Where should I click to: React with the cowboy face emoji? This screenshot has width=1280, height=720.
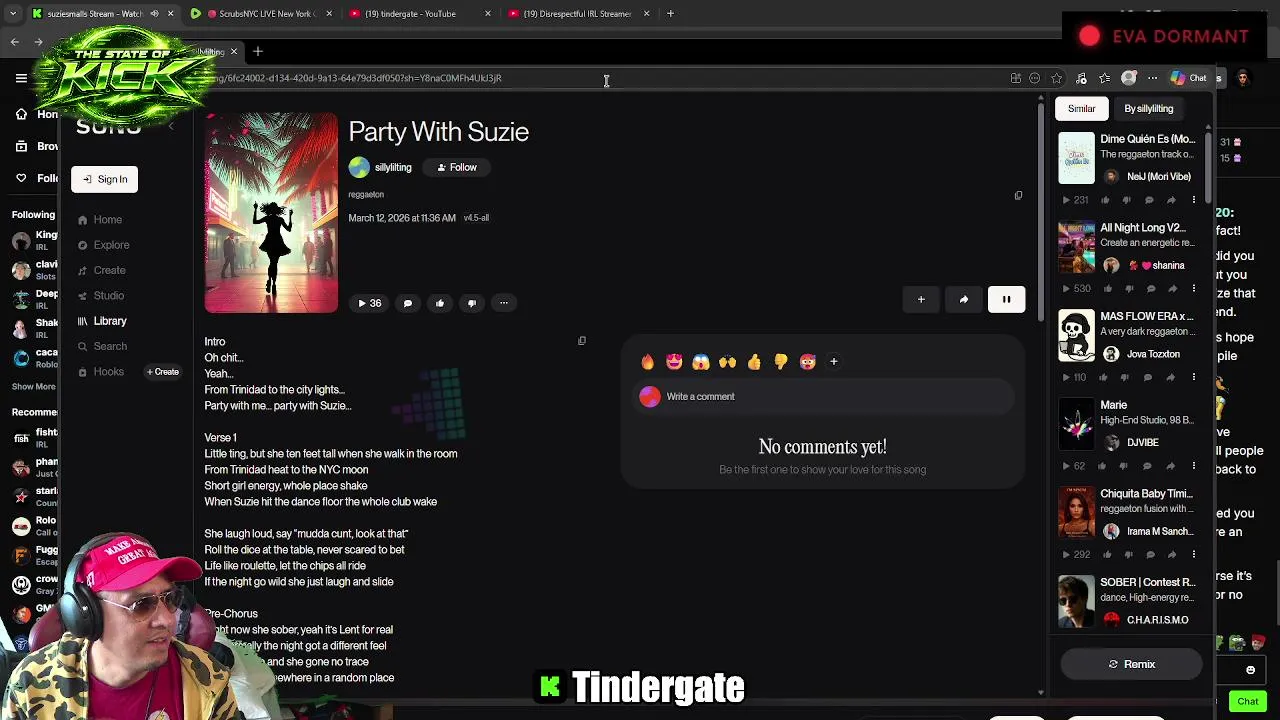807,362
